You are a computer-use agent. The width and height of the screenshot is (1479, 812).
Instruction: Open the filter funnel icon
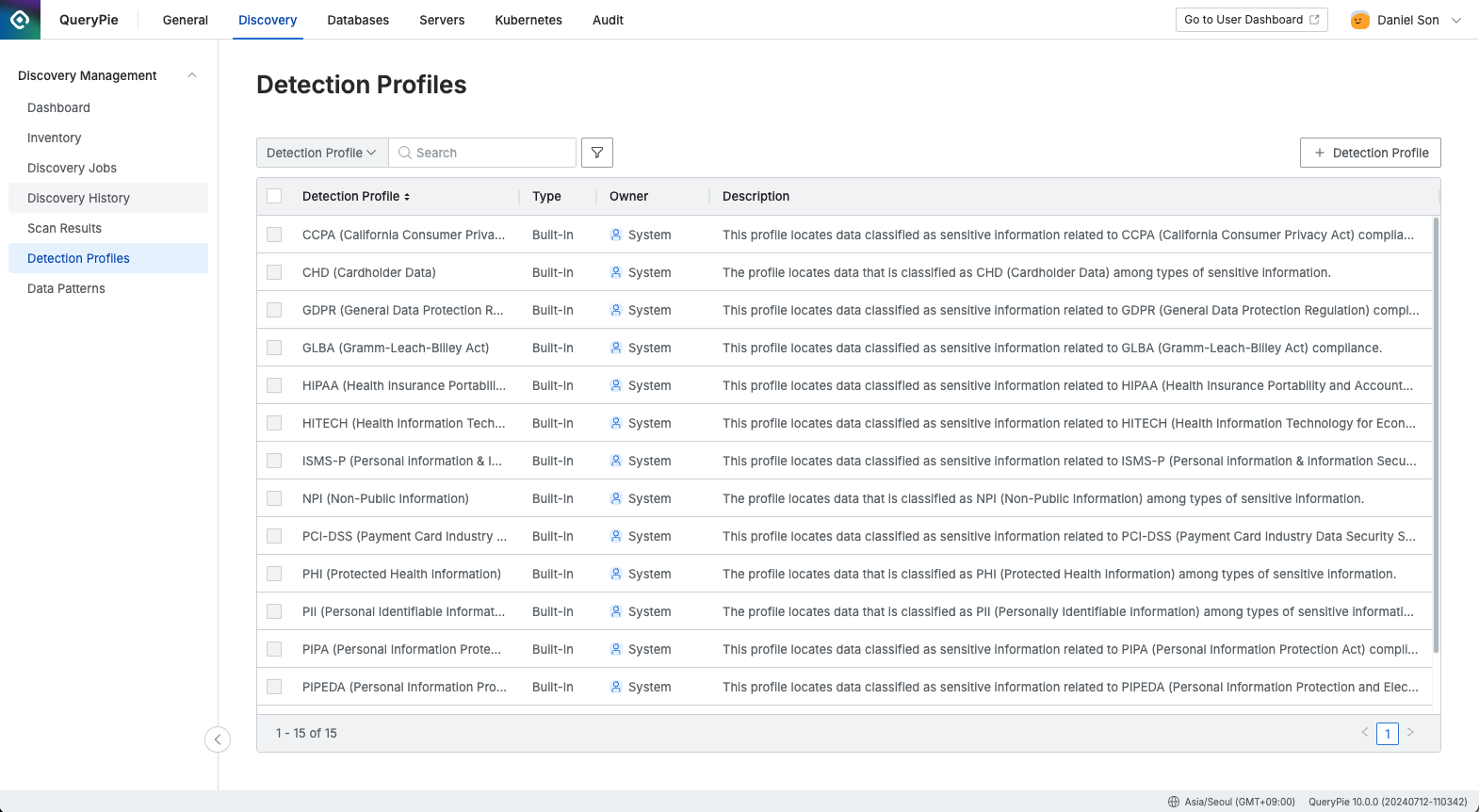tap(597, 153)
